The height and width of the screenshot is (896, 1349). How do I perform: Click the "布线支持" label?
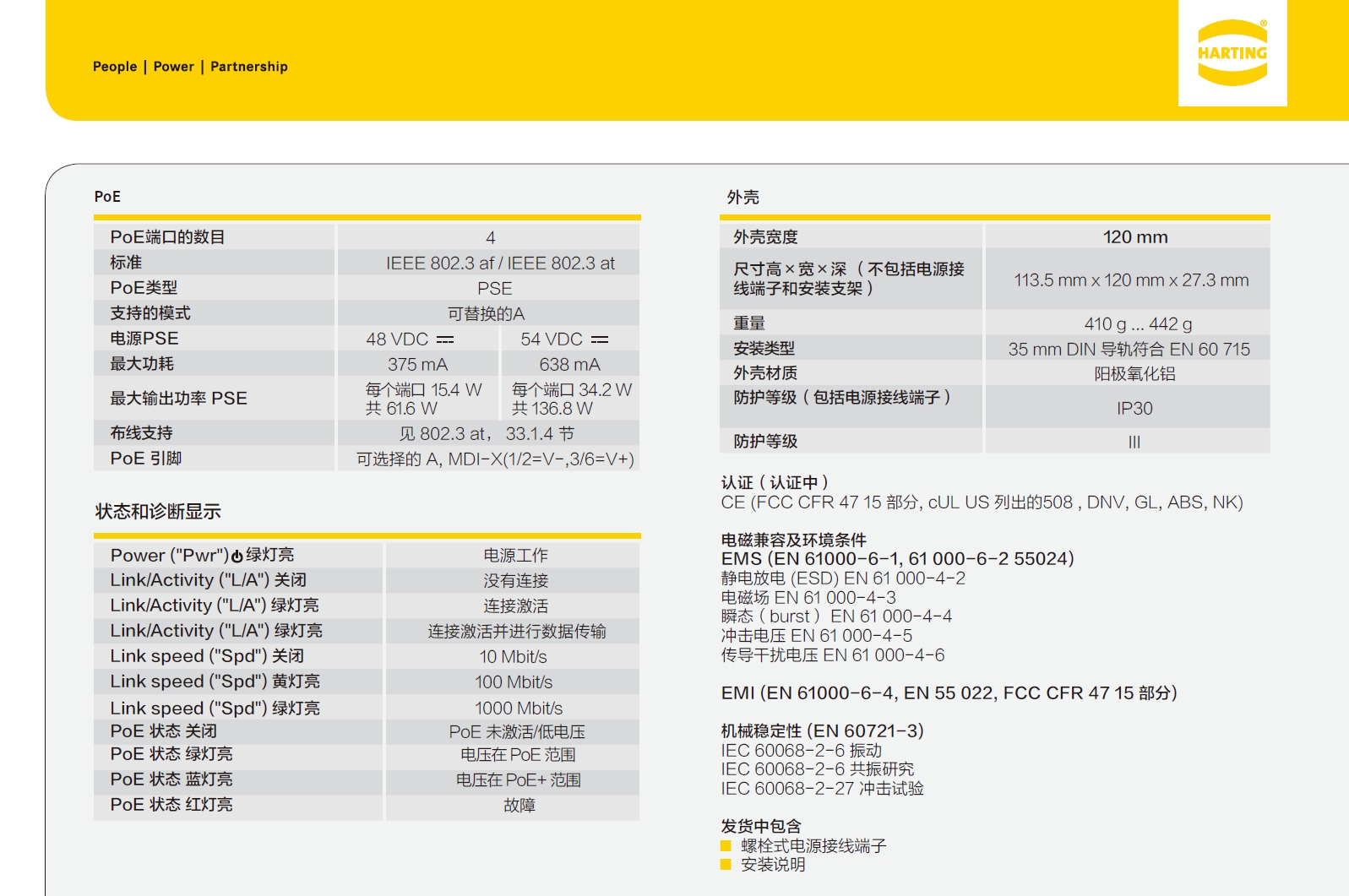141,433
